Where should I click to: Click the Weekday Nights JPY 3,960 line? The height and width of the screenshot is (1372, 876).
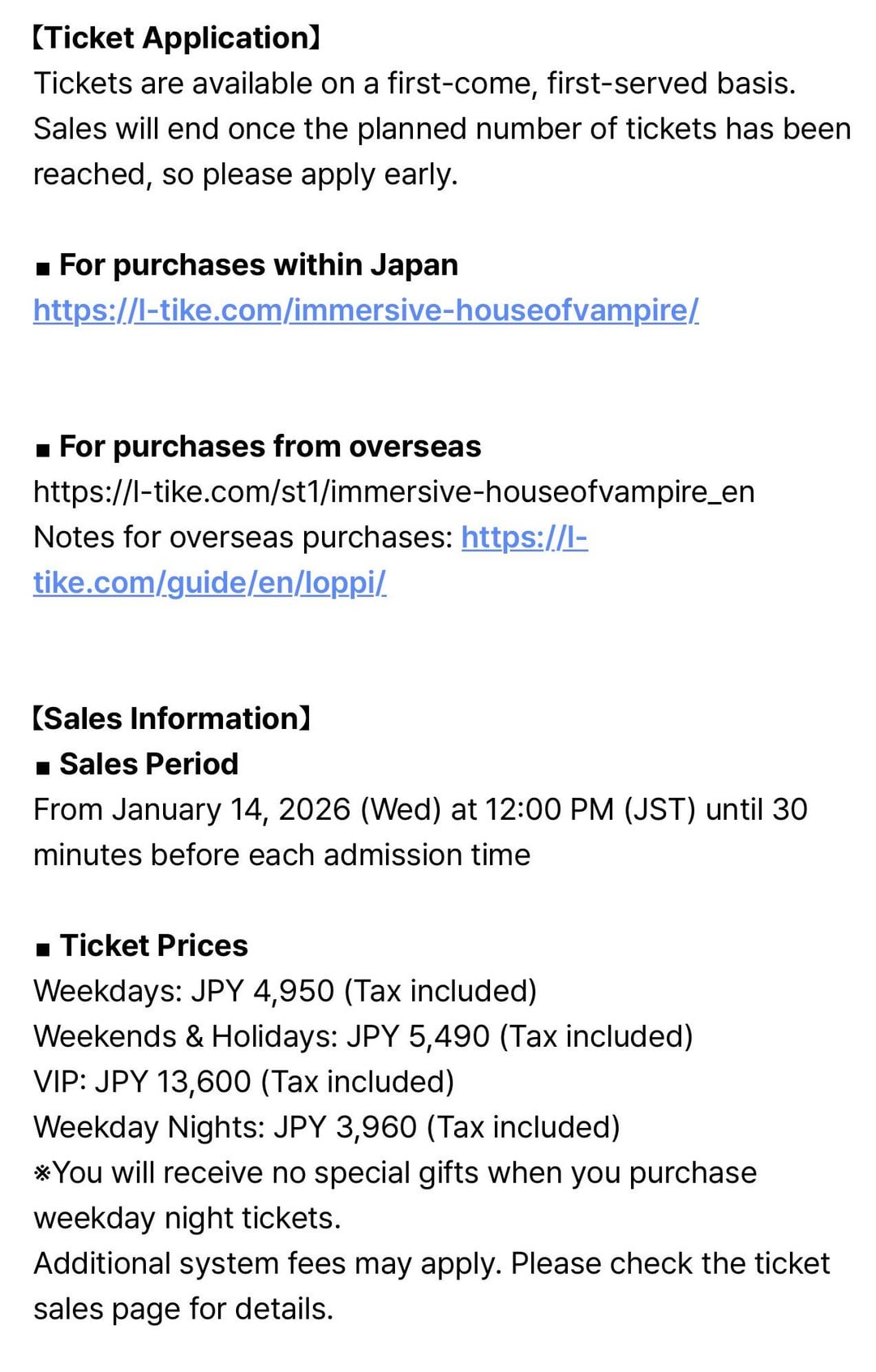[326, 1128]
